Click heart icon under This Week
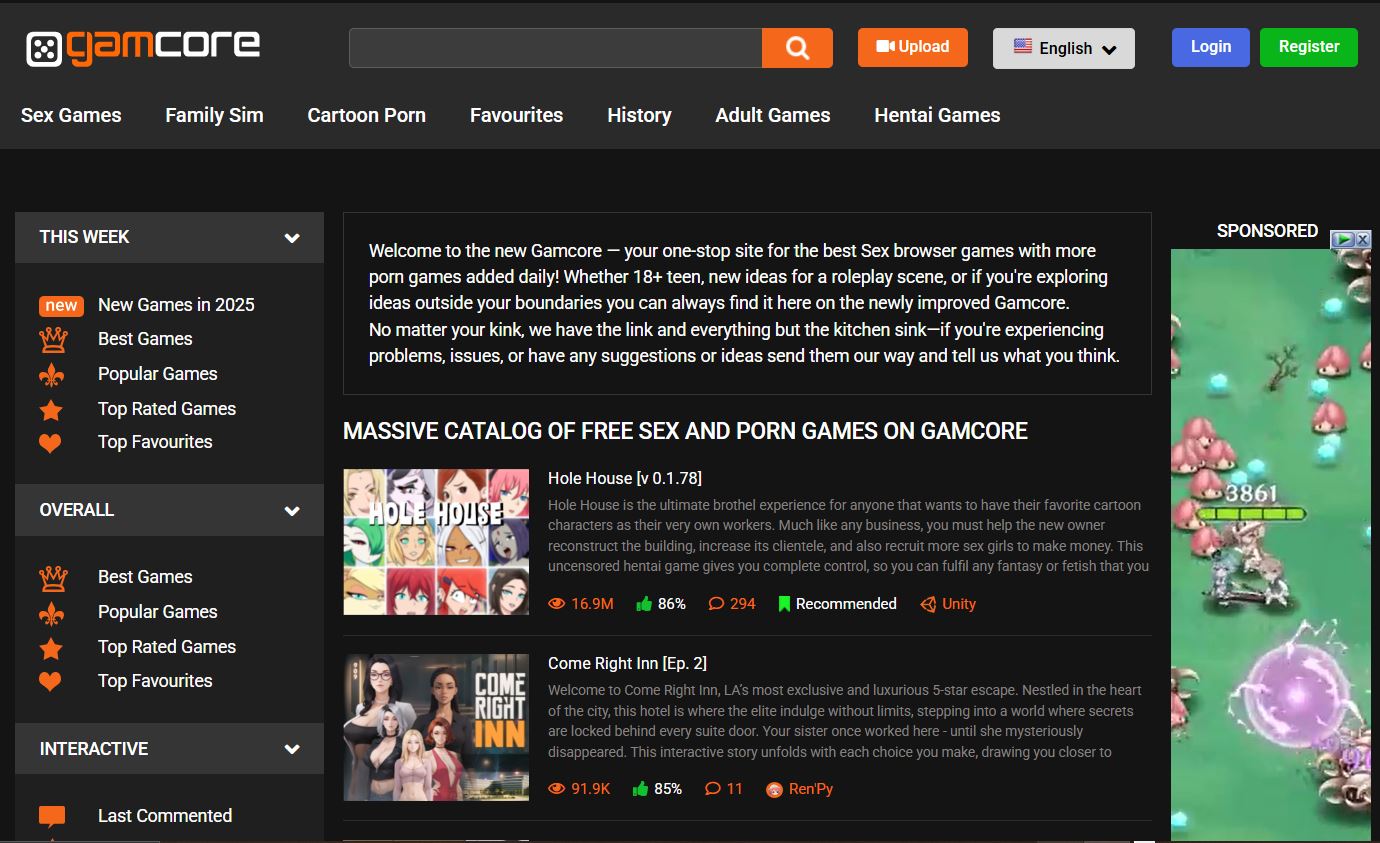Image resolution: width=1380 pixels, height=843 pixels. coord(50,443)
